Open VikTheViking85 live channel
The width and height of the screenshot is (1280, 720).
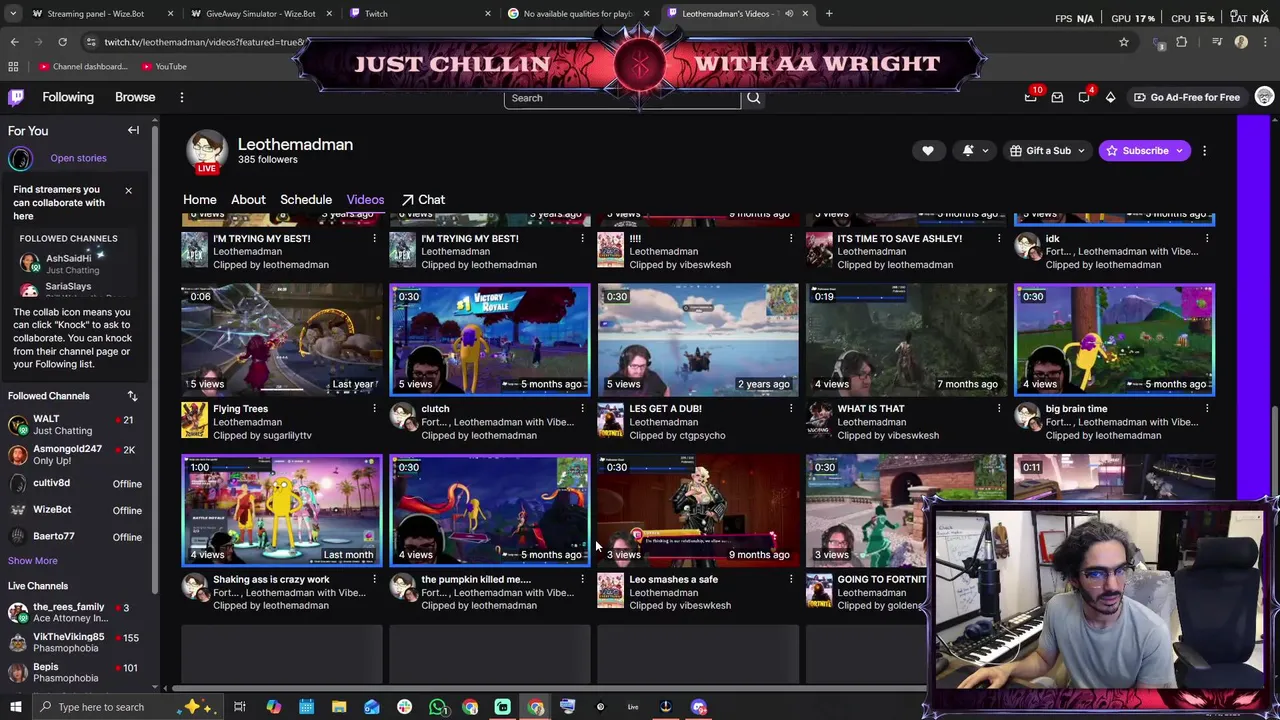click(x=76, y=643)
